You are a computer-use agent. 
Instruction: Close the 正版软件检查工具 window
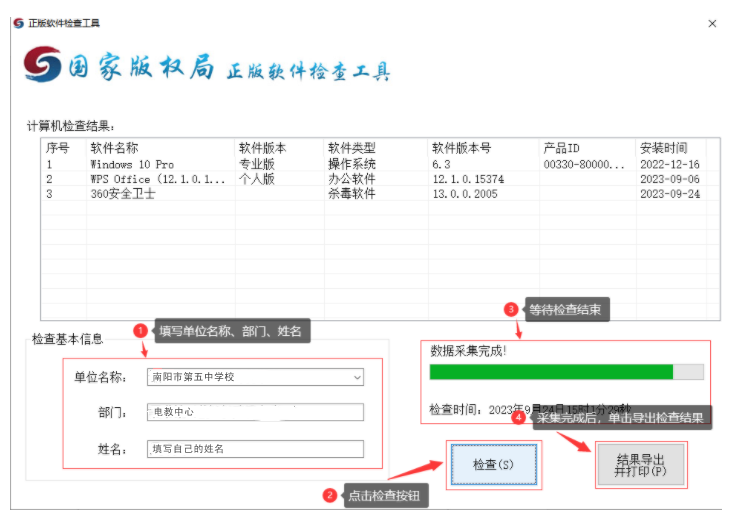712,23
